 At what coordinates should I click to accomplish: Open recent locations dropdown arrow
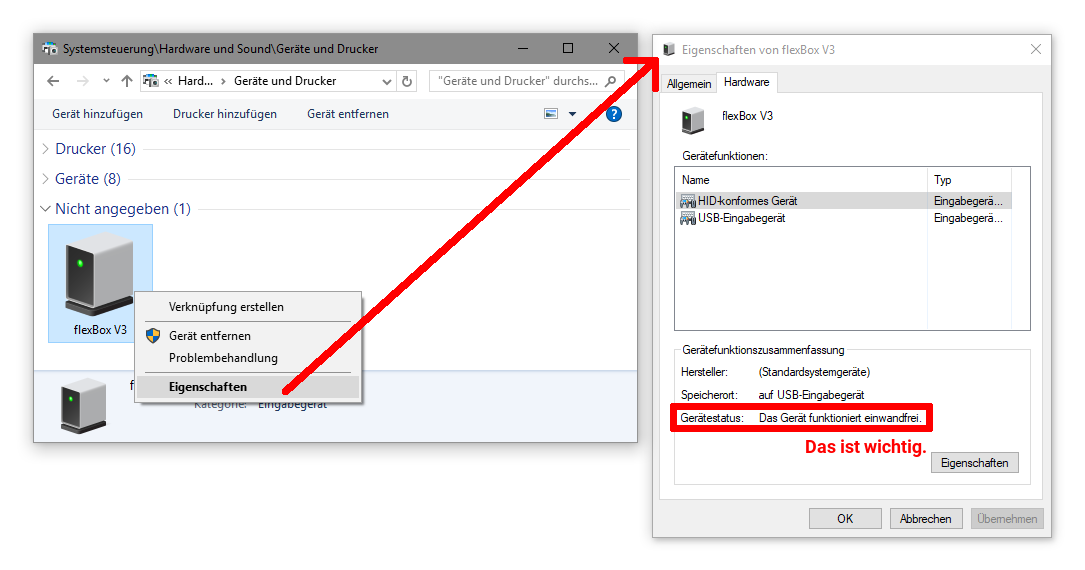[106, 81]
